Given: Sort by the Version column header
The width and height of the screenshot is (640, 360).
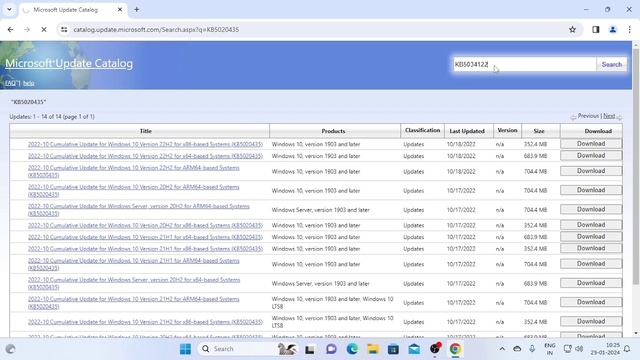Looking at the screenshot, I should point(507,130).
